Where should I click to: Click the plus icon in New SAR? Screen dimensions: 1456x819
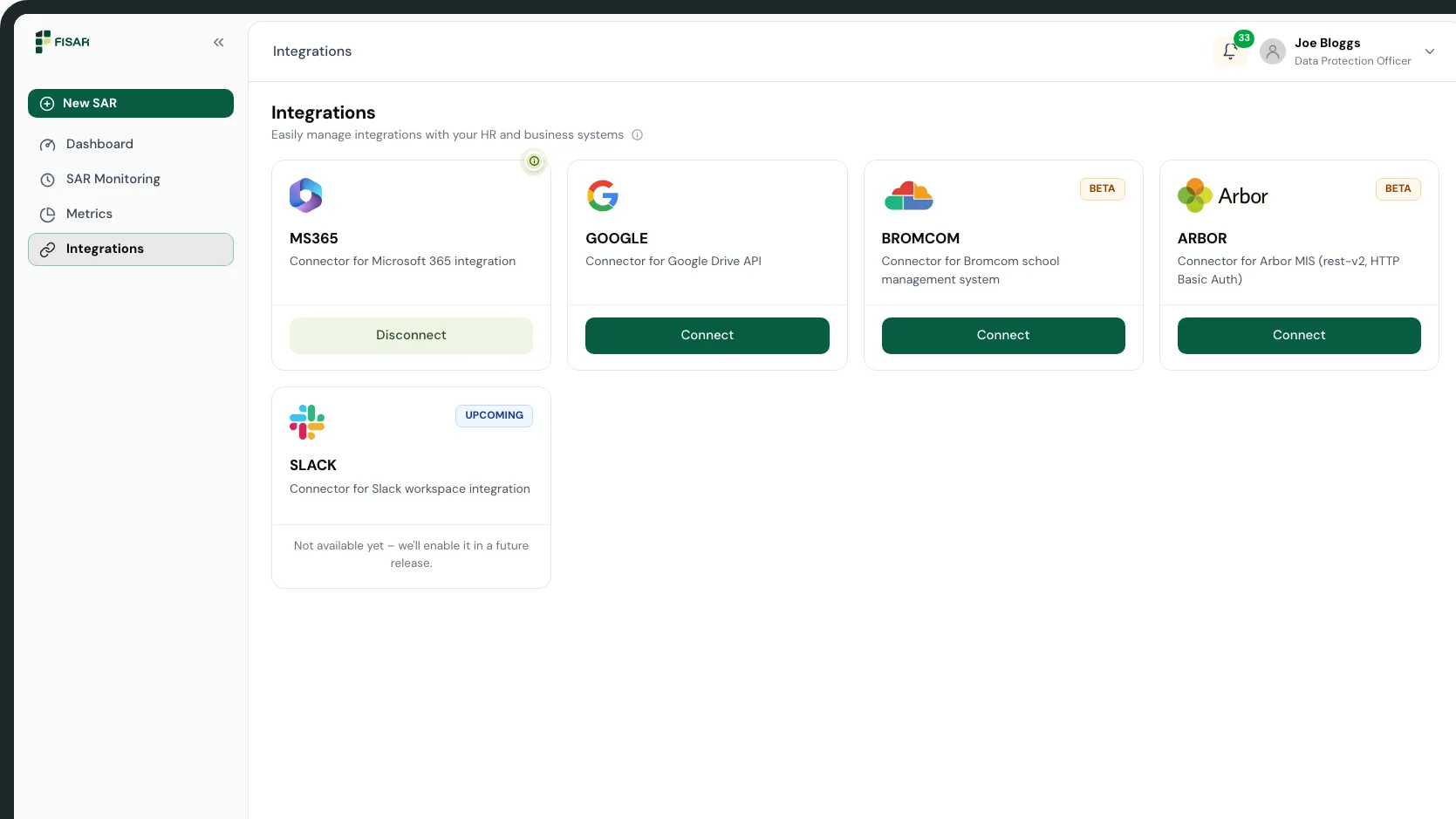point(47,103)
